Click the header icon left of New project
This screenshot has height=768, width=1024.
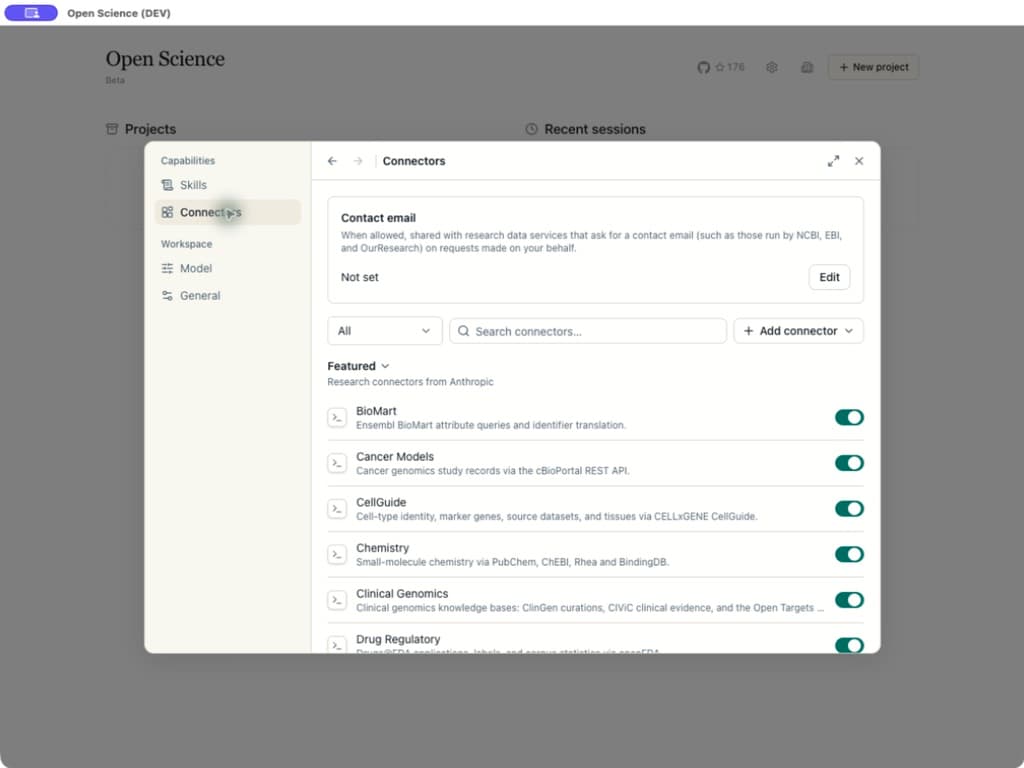pos(807,67)
